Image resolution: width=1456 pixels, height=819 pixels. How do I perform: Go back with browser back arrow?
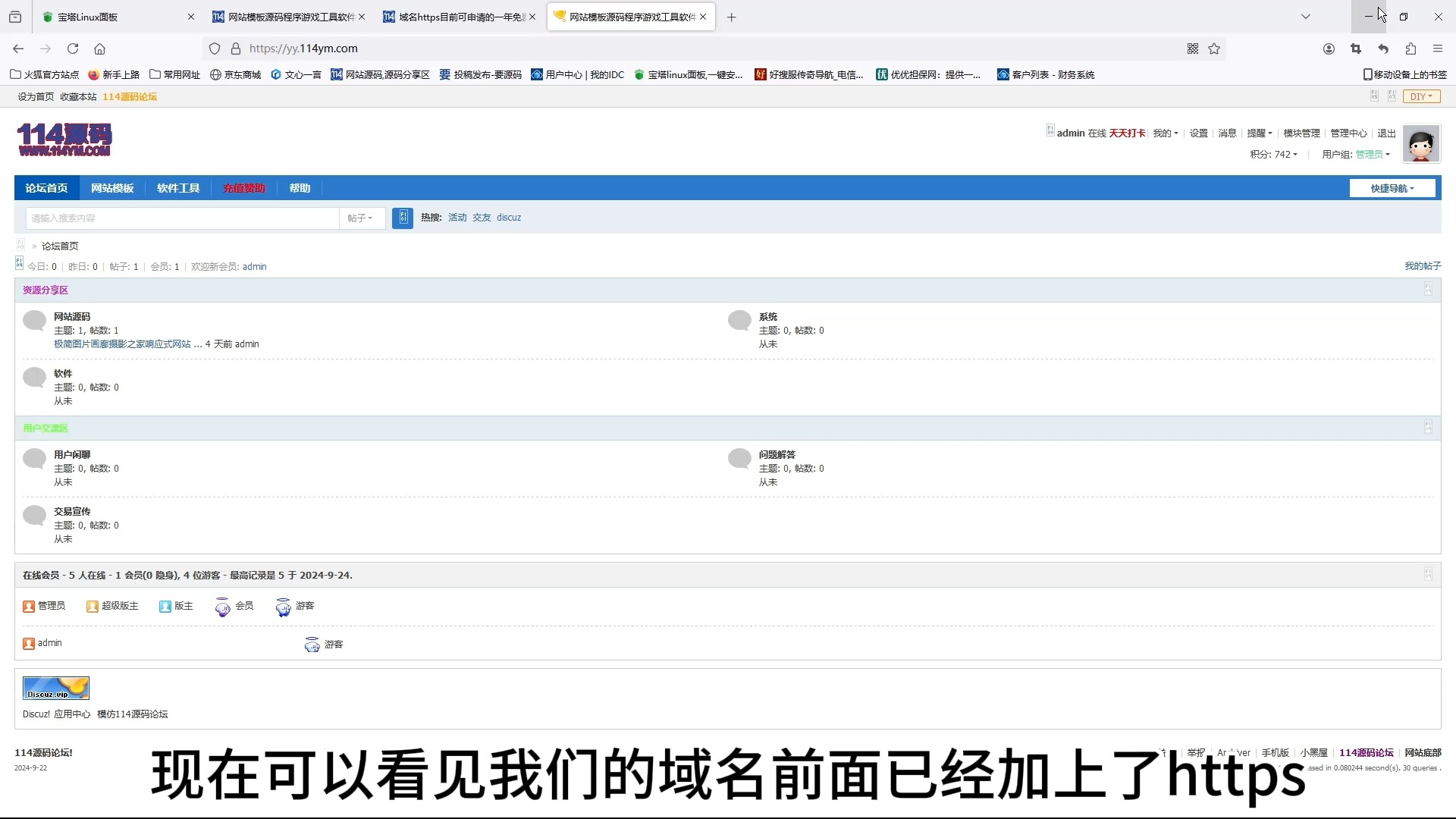18,49
